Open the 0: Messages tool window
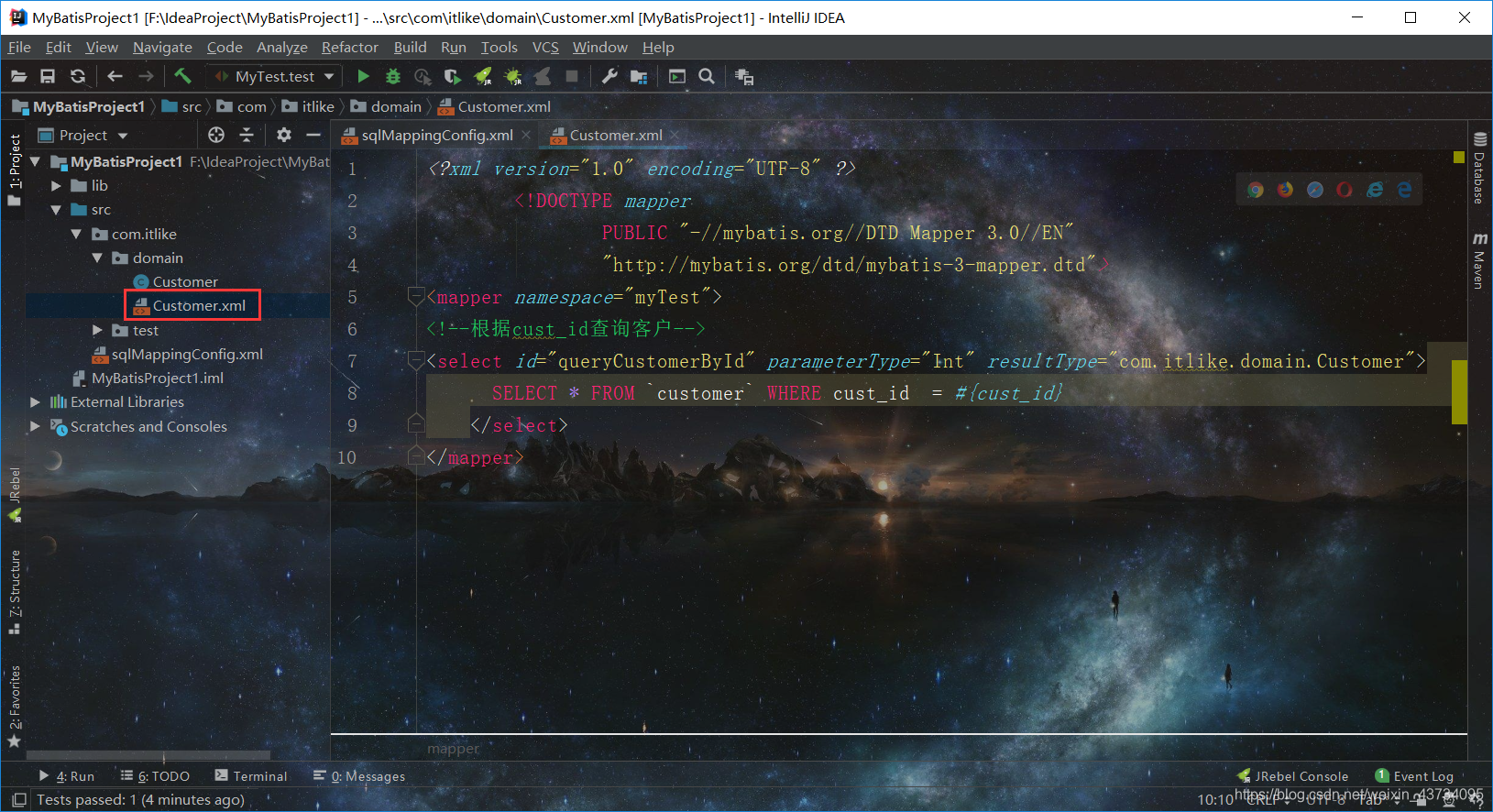Image resolution: width=1493 pixels, height=812 pixels. click(x=359, y=775)
